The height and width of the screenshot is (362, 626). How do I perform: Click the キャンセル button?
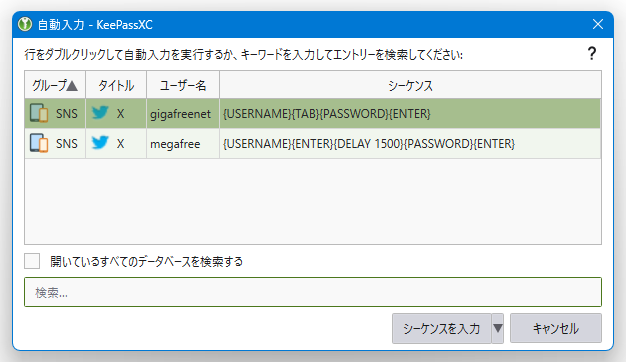(556, 328)
